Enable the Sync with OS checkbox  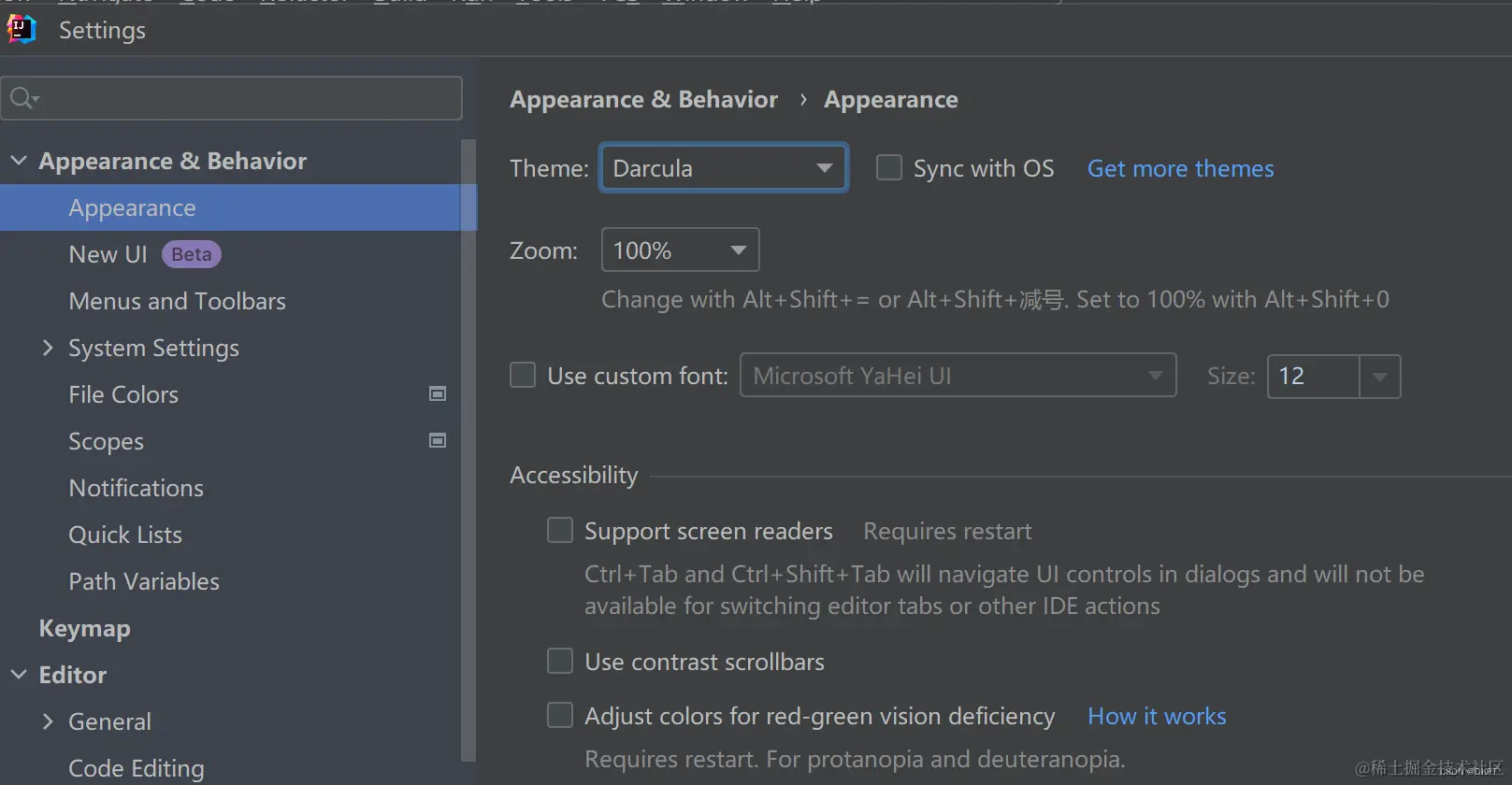coord(889,168)
